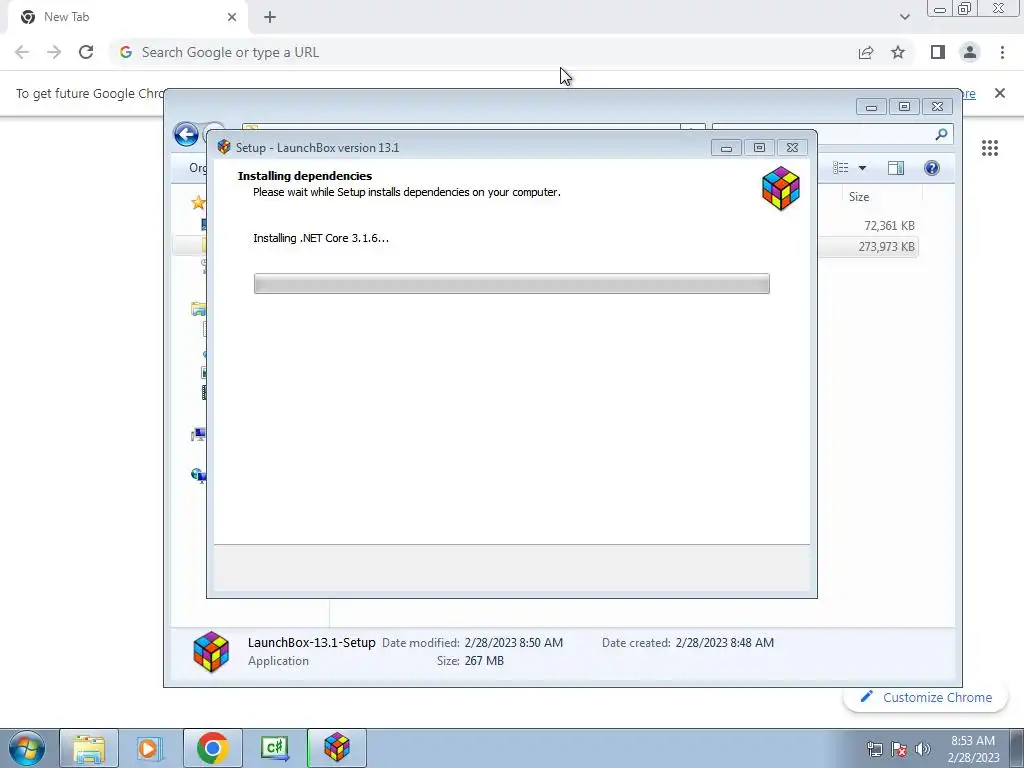Maximize the Explorer window
Image resolution: width=1024 pixels, height=768 pixels.
click(x=904, y=106)
